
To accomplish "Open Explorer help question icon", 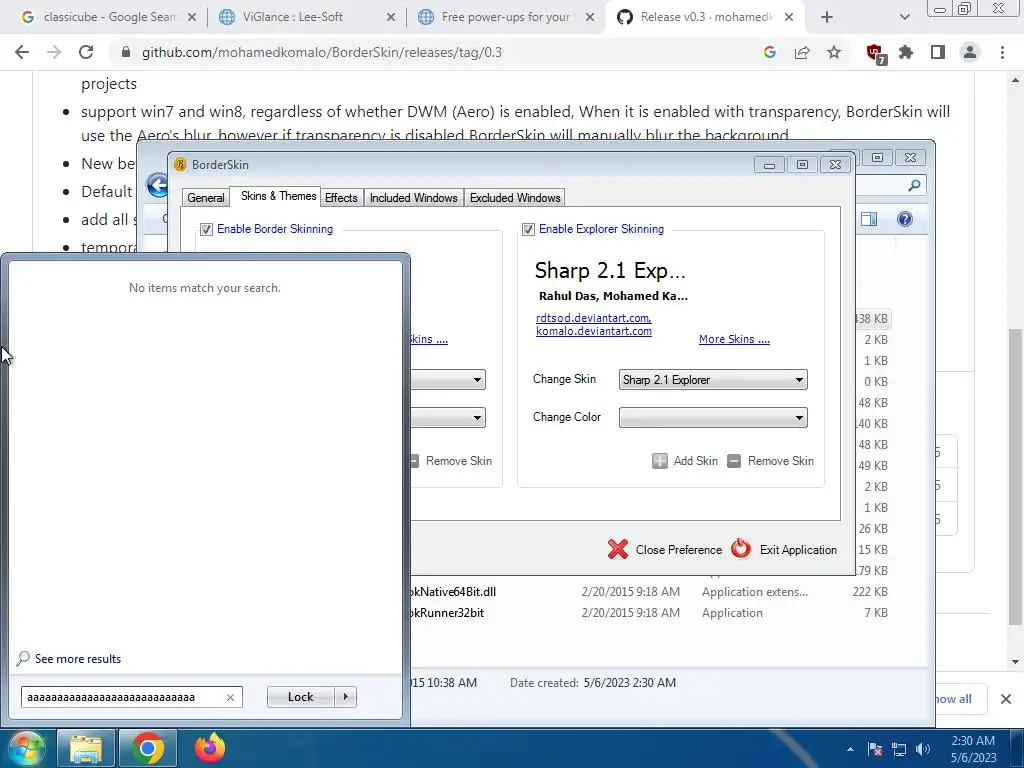I will [x=904, y=219].
